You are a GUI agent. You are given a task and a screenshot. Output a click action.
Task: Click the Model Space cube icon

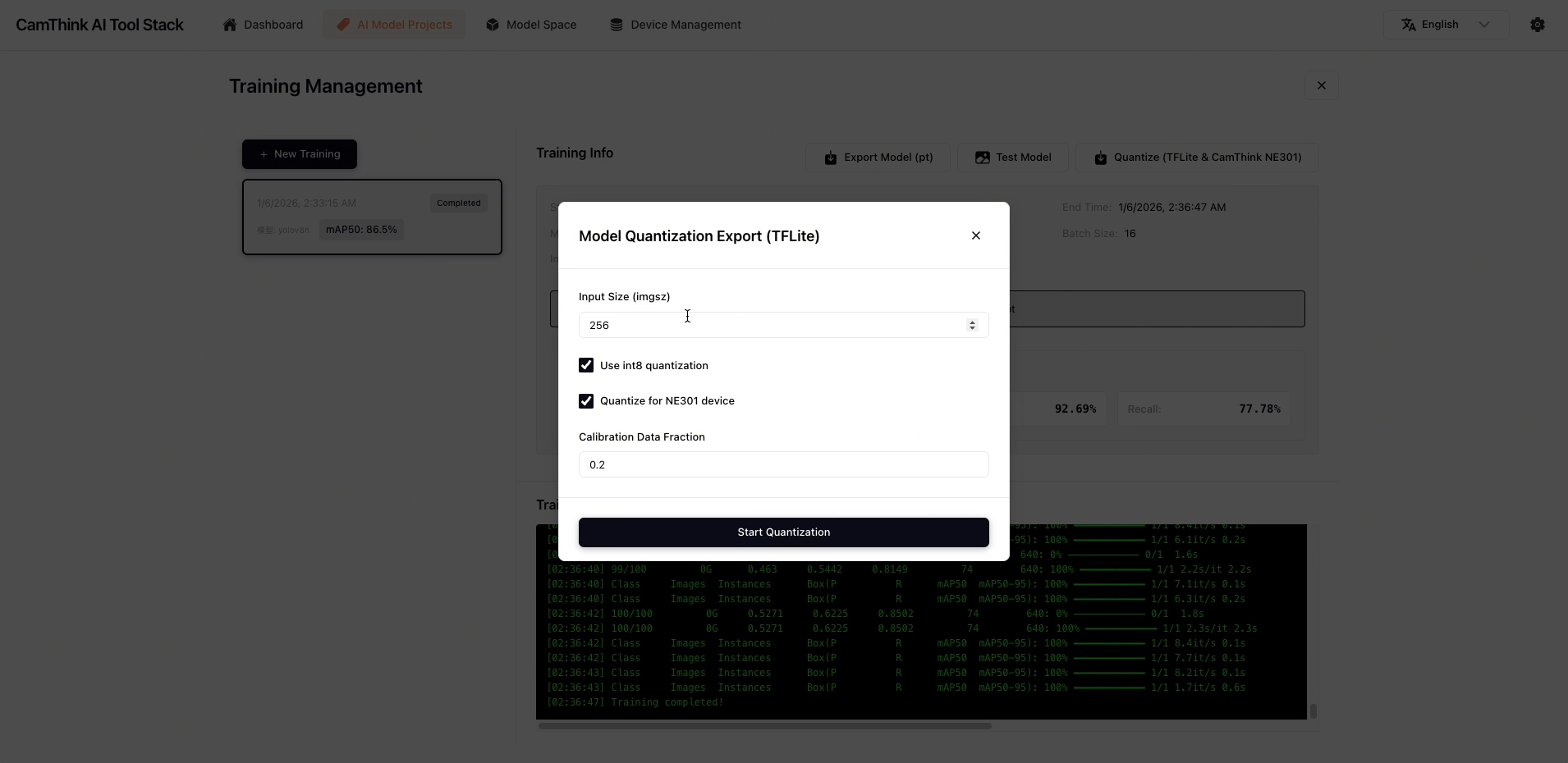[493, 25]
